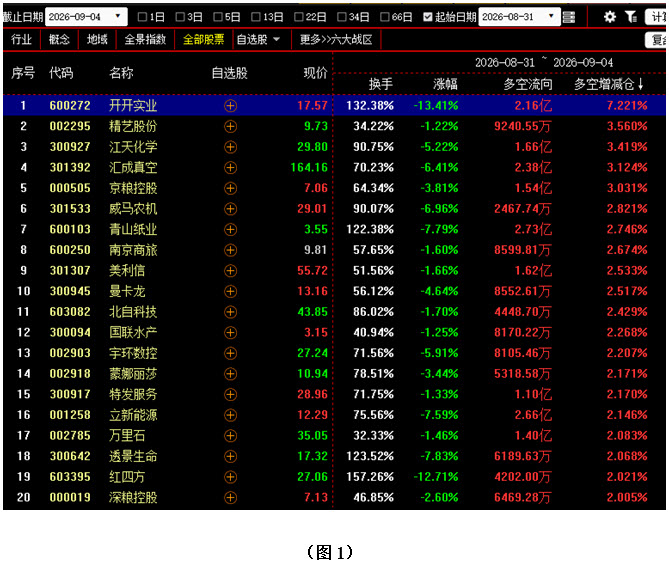Viewport: 669px width, 577px height.
Task: Enable the 1日 checkbox
Action: pyautogui.click(x=143, y=17)
